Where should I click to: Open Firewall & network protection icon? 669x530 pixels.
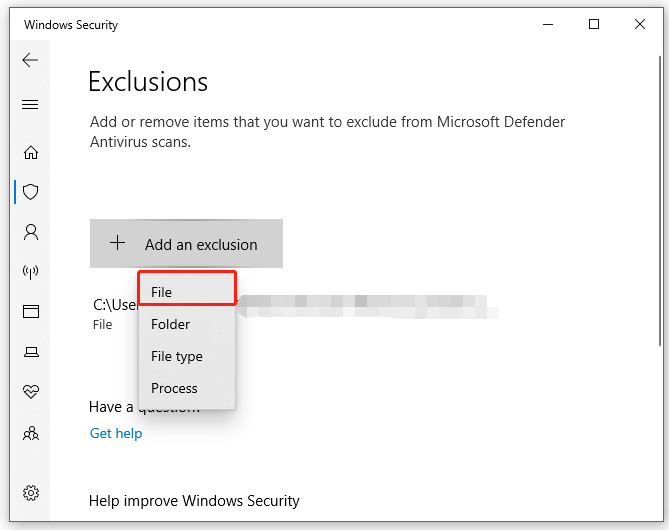pyautogui.click(x=31, y=271)
